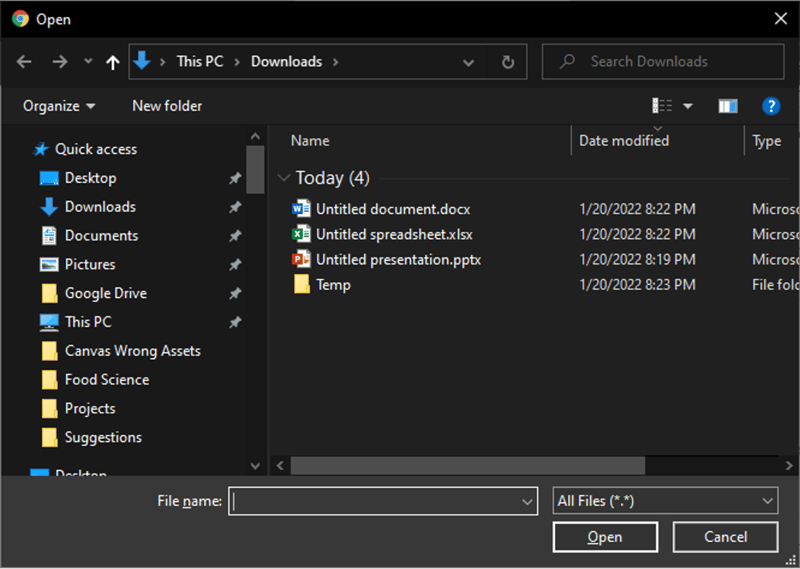Click the pin icon next to Google Drive
This screenshot has width=800, height=569.
point(235,293)
